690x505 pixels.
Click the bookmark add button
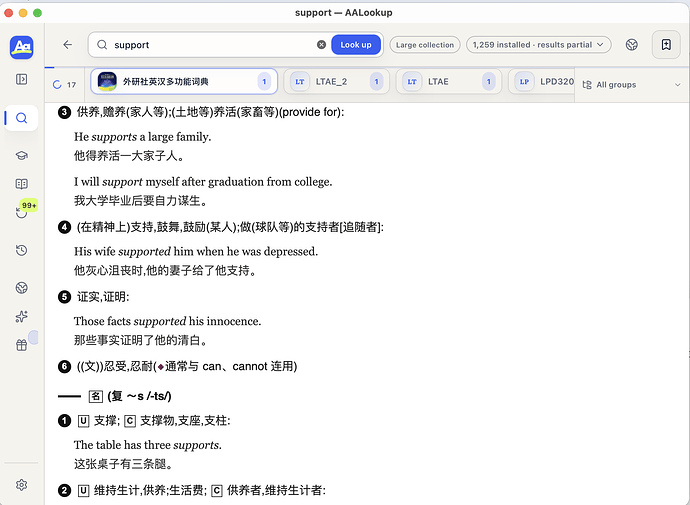[666, 44]
